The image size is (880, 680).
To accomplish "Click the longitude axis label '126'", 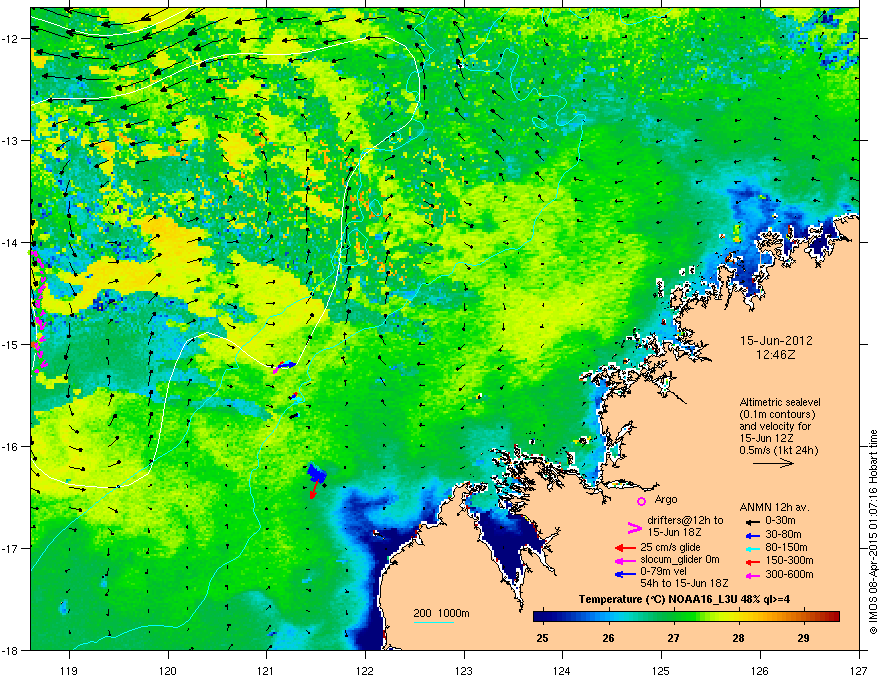I will [760, 671].
